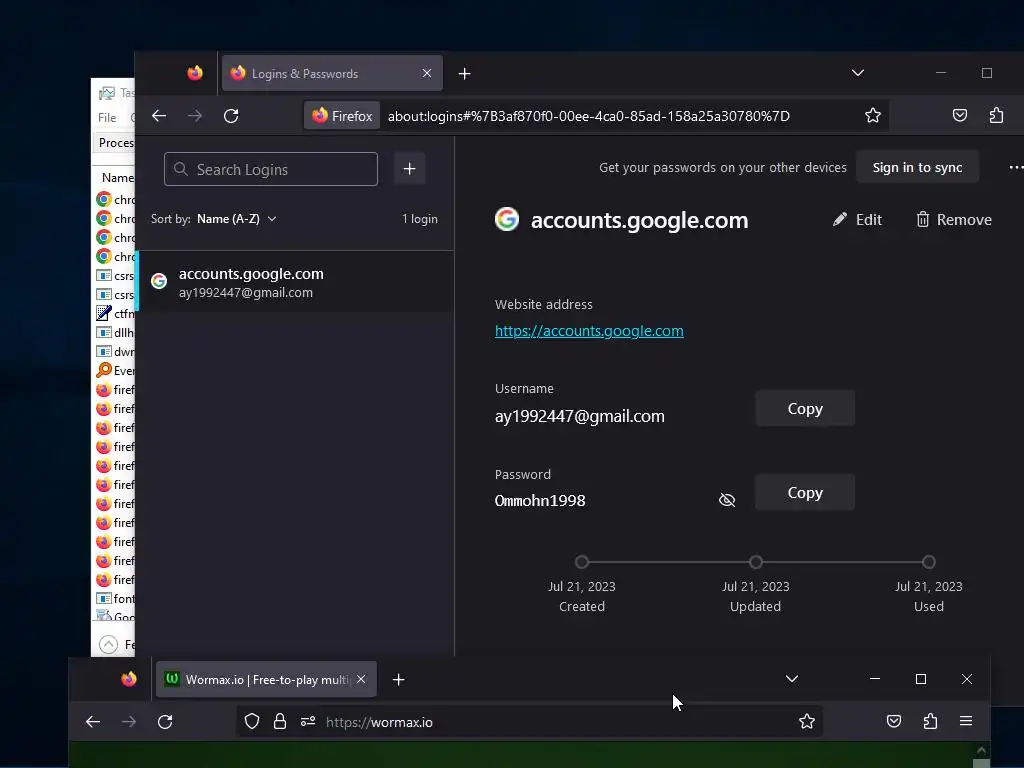Viewport: 1024px width, 768px height.
Task: Click the padlock site security icon
Action: click(280, 721)
